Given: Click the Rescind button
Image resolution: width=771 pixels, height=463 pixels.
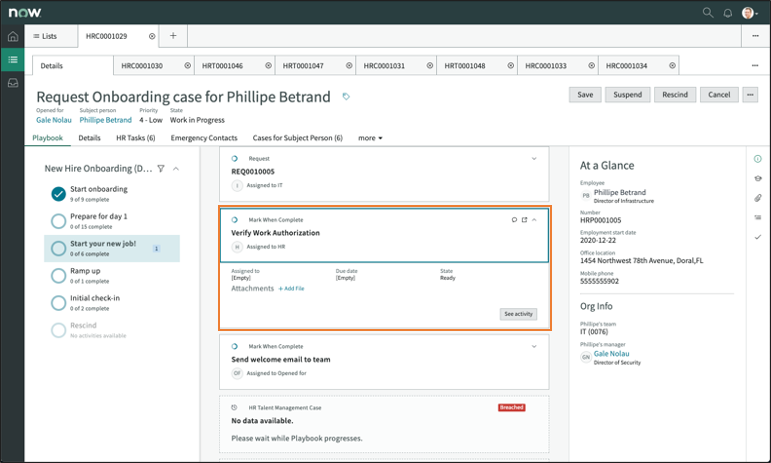Looking at the screenshot, I should [x=675, y=95].
